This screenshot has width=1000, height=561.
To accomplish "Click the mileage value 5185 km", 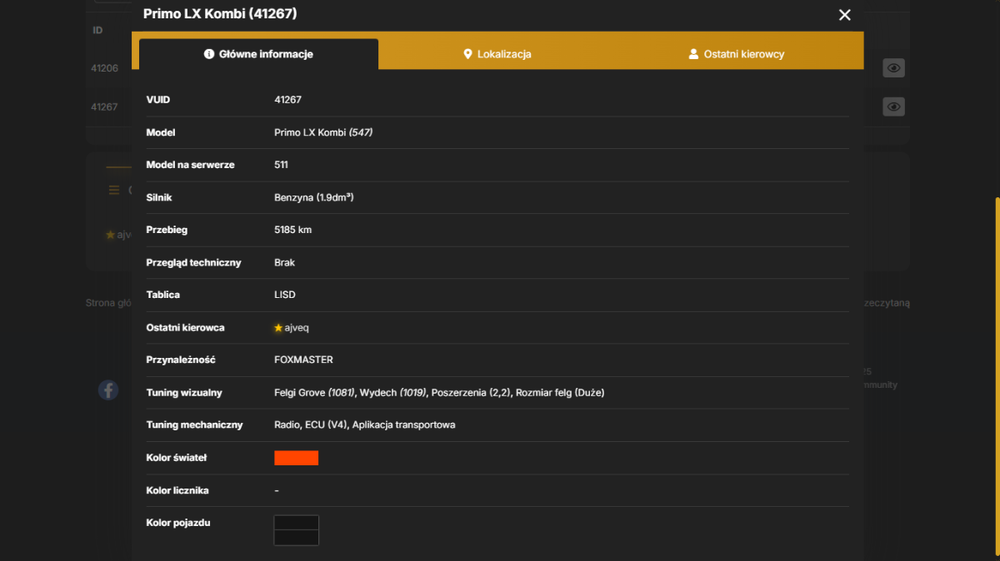I will coord(293,230).
